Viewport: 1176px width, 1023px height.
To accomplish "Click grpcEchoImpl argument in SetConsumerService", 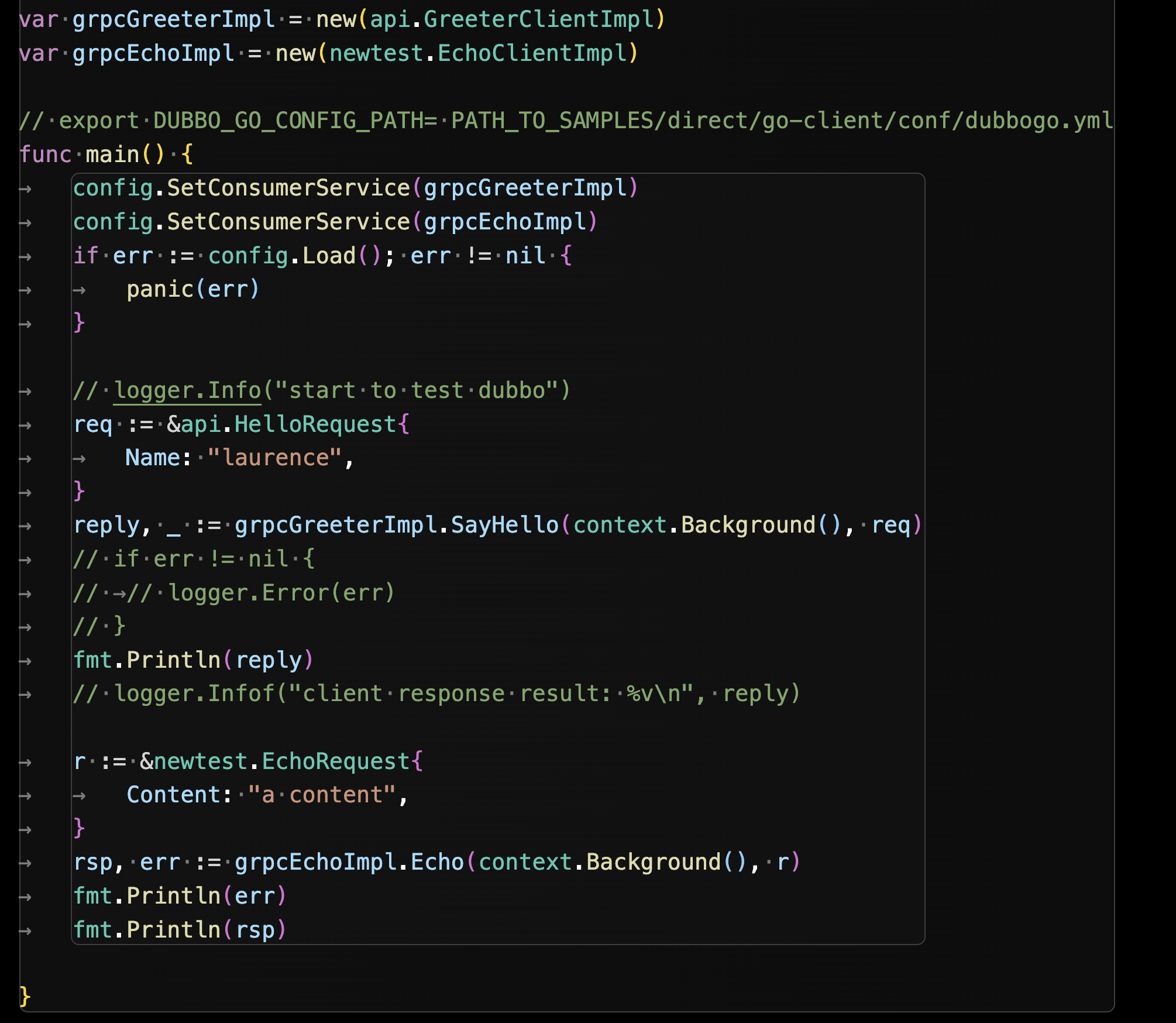I will [x=505, y=222].
